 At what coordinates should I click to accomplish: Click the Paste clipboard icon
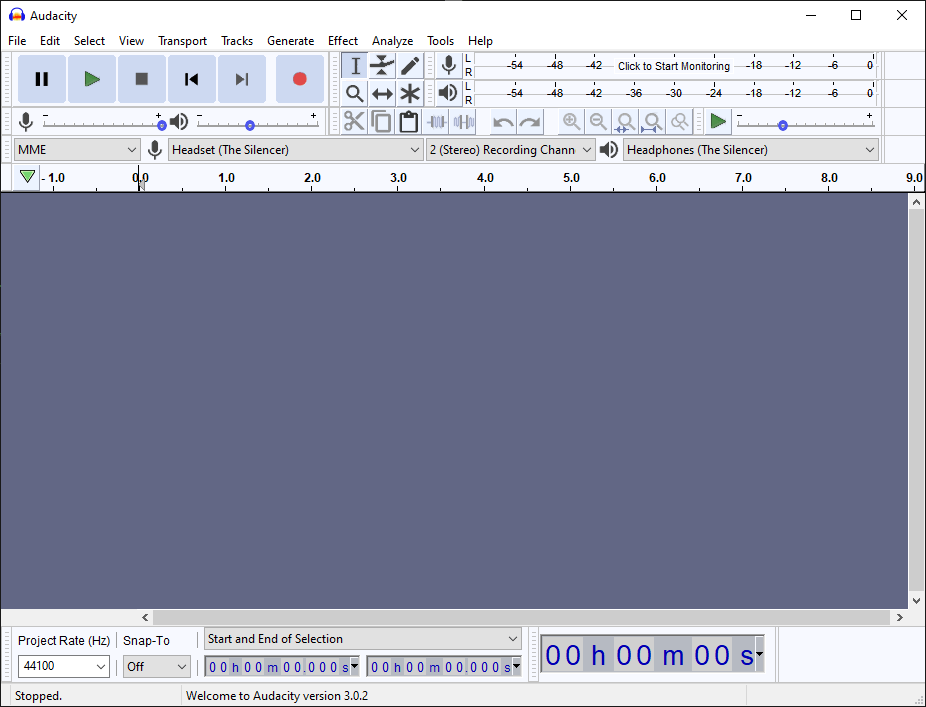point(409,122)
